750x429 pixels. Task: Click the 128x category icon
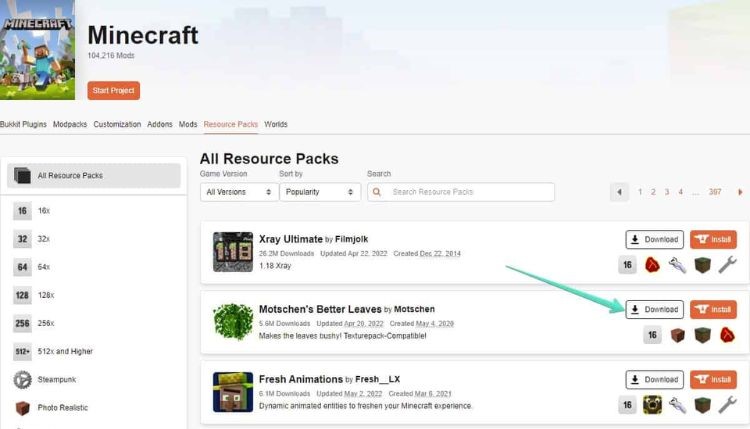pyautogui.click(x=22, y=295)
